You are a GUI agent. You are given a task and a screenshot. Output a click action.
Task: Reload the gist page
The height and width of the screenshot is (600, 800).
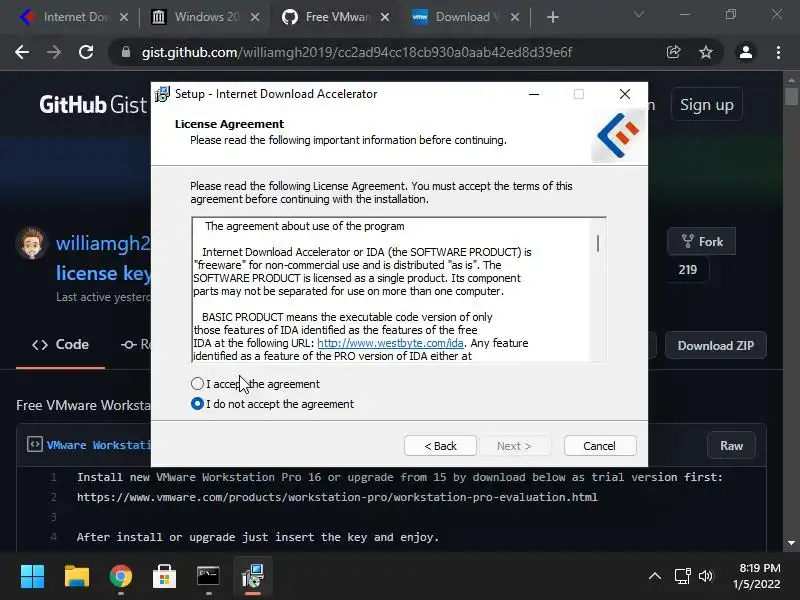coord(86,52)
